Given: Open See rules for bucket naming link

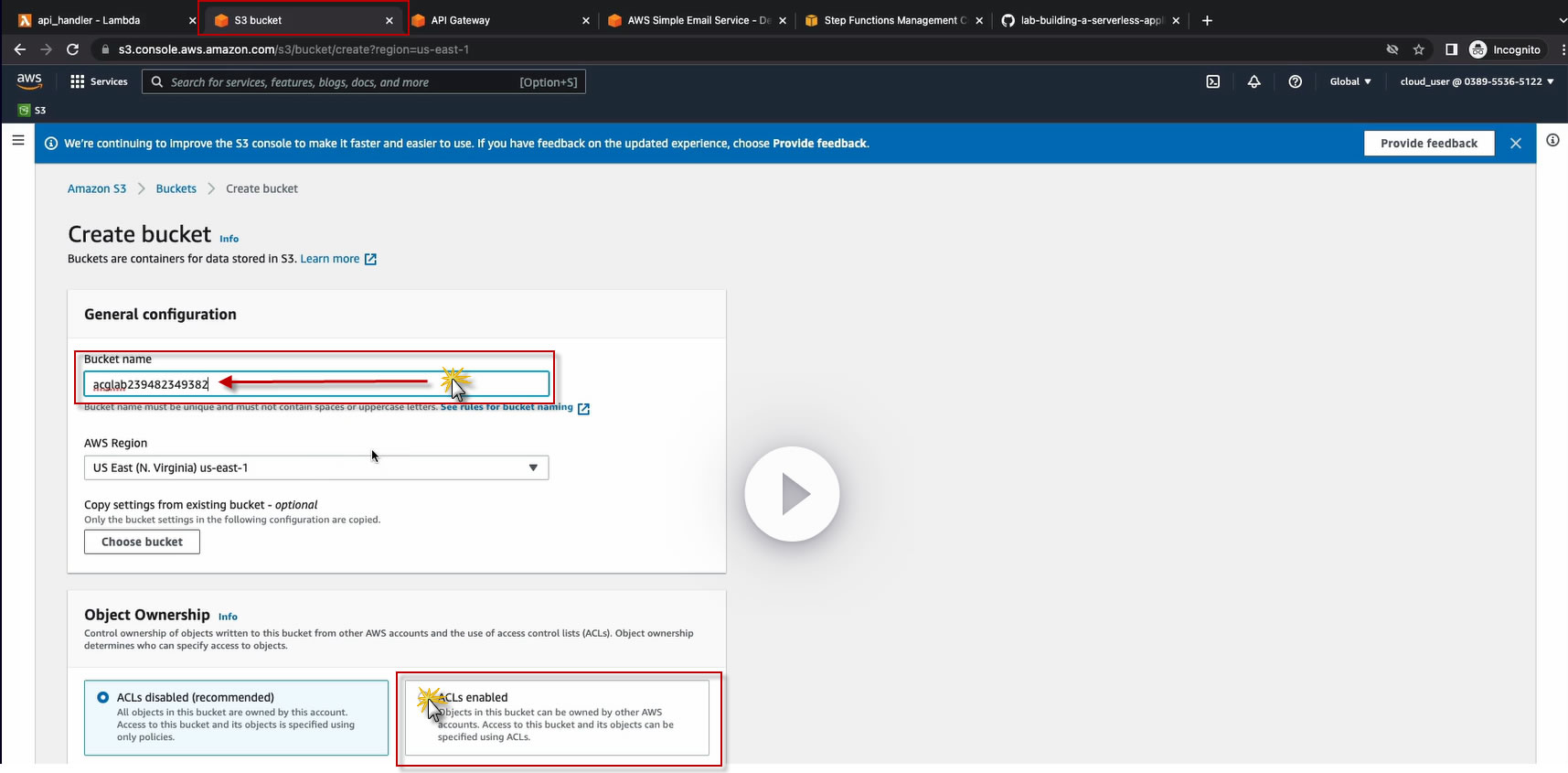Looking at the screenshot, I should (507, 407).
